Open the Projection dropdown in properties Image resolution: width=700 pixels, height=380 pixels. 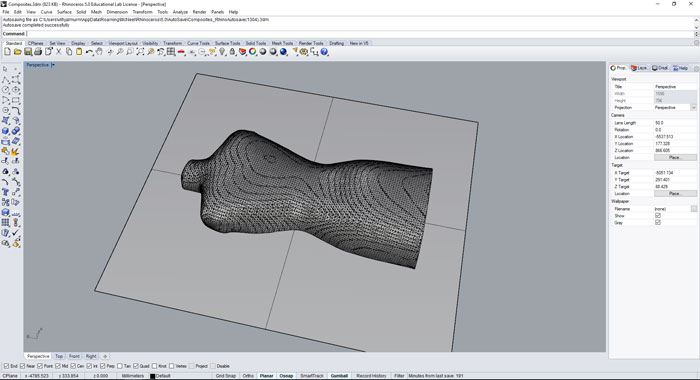693,108
